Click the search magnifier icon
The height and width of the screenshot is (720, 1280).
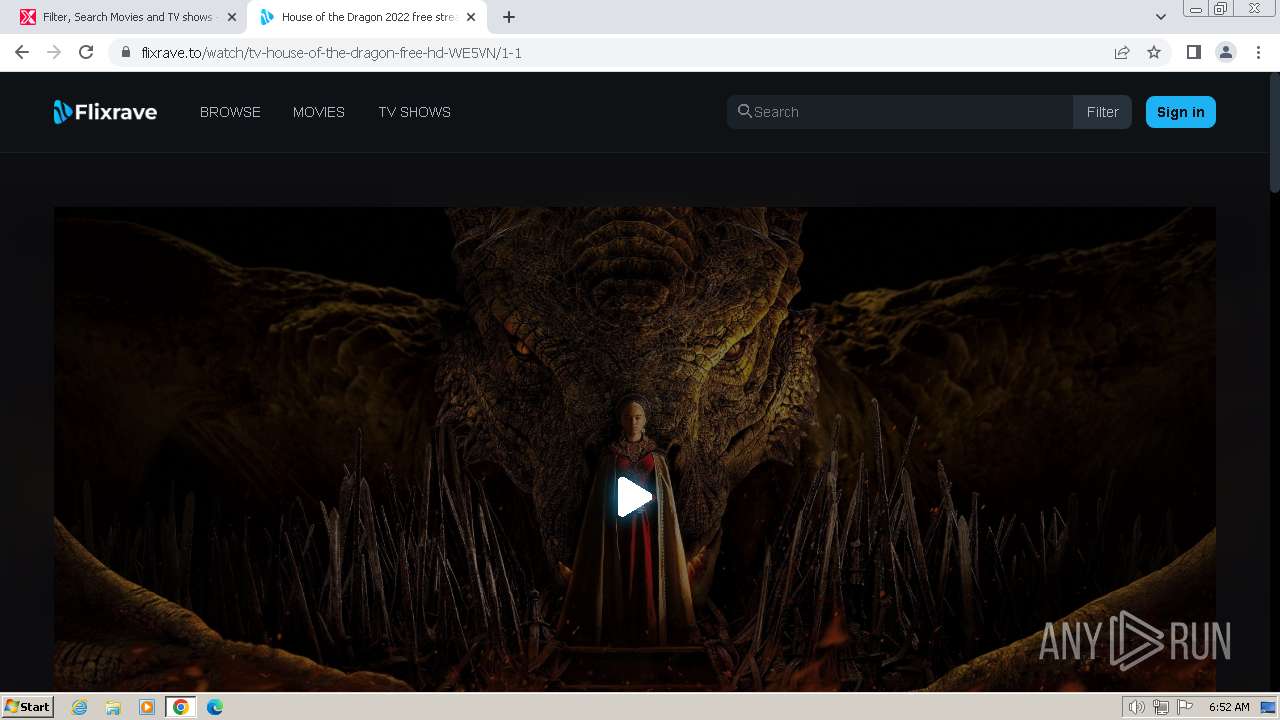pos(744,111)
